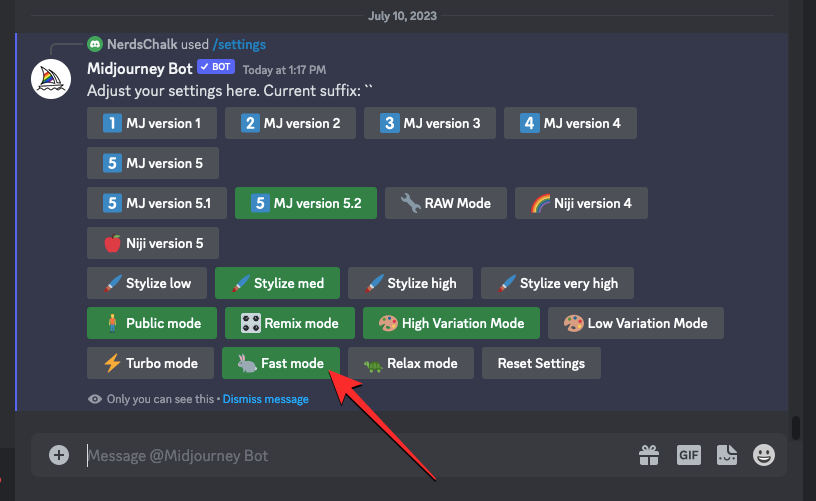
Task: Toggle the active MJ version 5.2 button
Action: click(x=306, y=203)
